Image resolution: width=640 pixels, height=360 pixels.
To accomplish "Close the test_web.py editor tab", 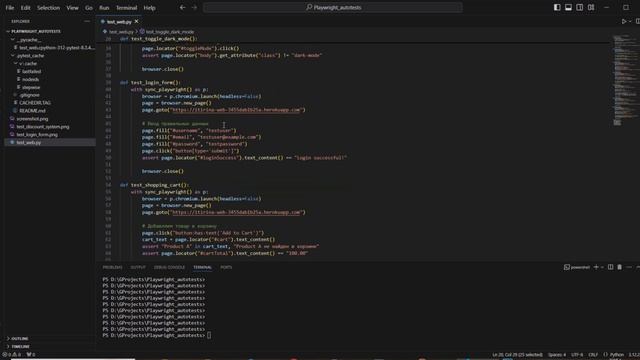I will 136,21.
